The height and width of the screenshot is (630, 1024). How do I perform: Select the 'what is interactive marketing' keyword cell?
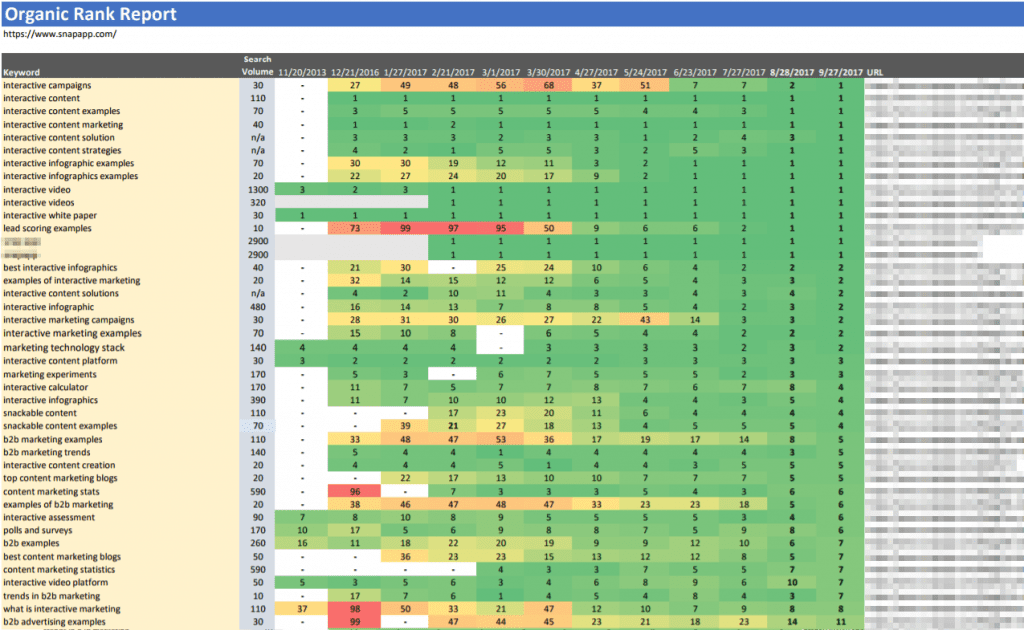click(x=64, y=608)
